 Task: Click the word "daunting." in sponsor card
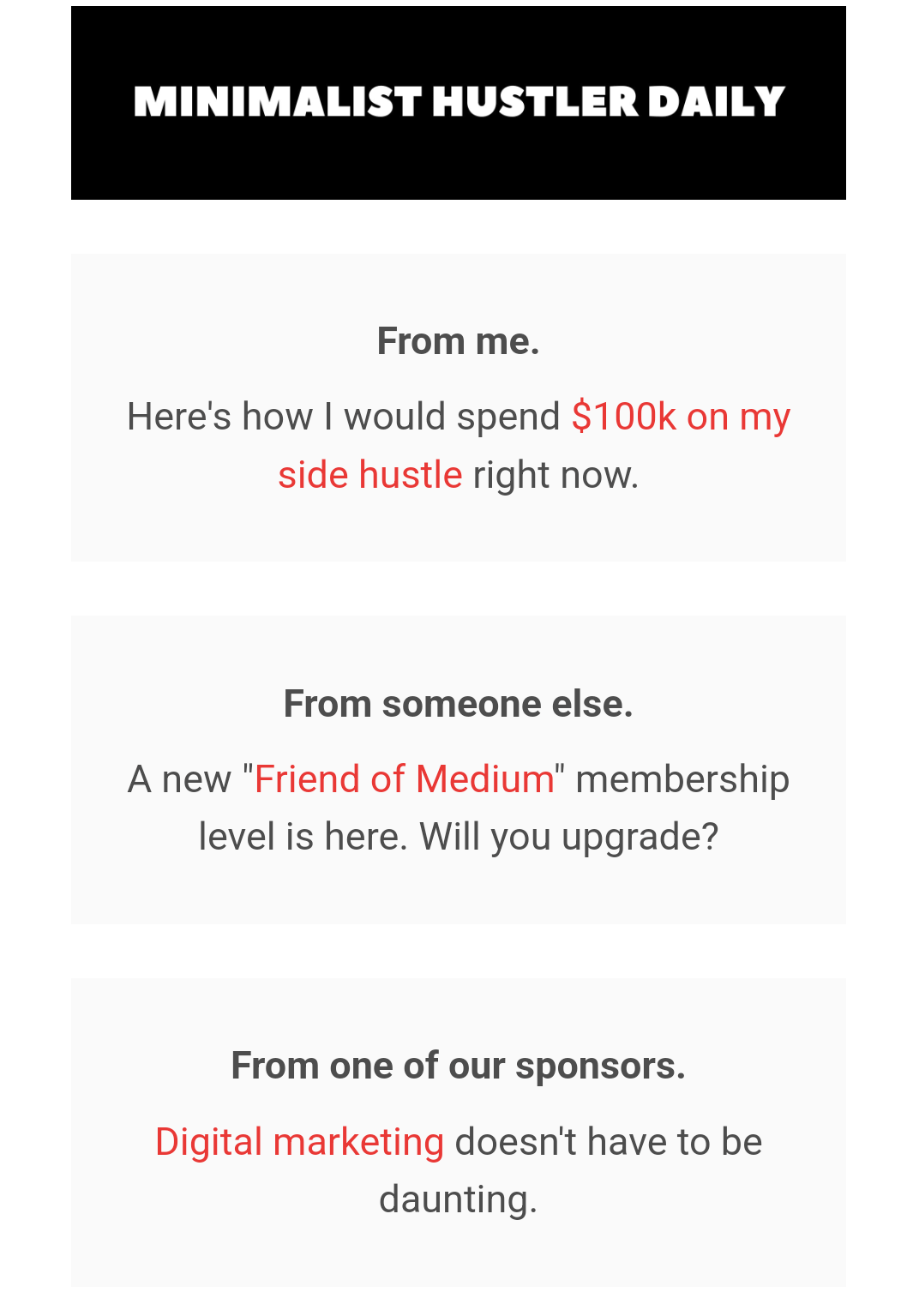pyautogui.click(x=459, y=1199)
